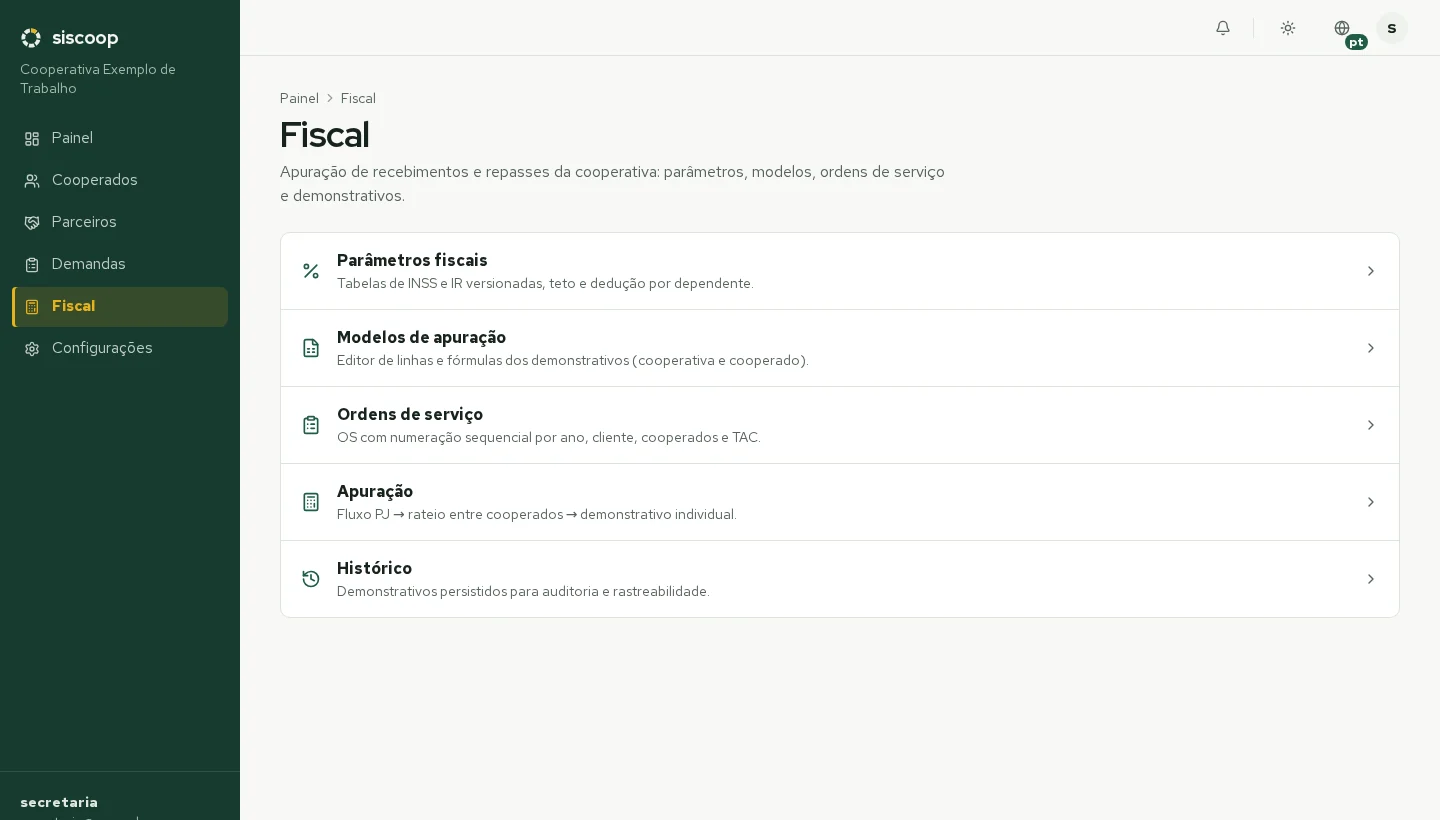Open Demandas in the sidebar menu
The width and height of the screenshot is (1440, 820).
pos(120,265)
